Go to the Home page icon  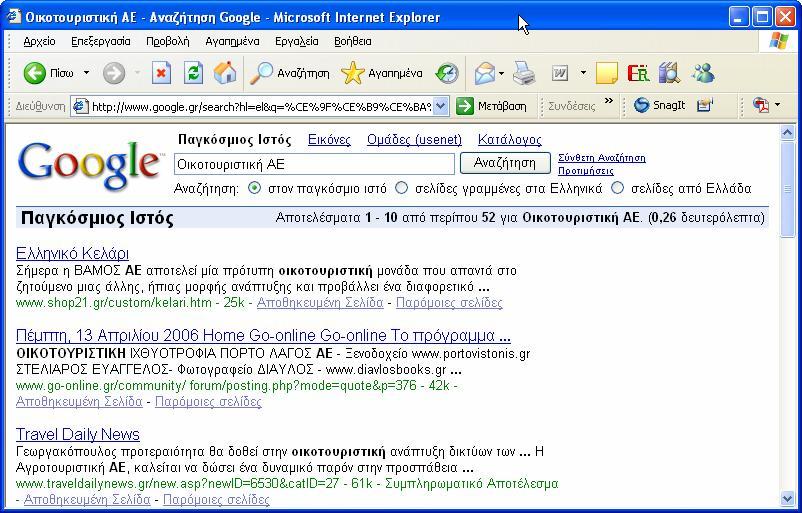tap(225, 73)
